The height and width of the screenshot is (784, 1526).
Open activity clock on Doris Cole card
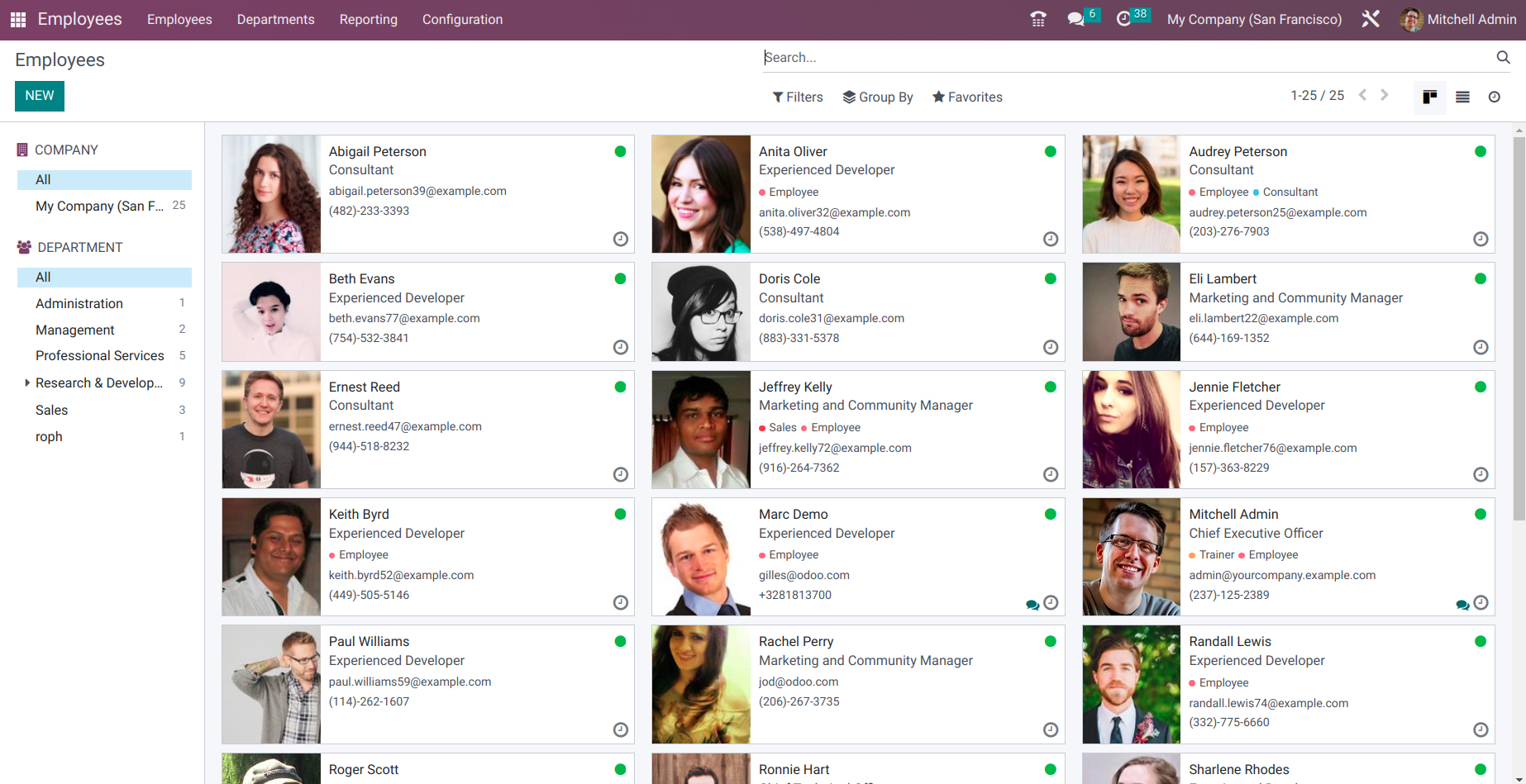[1051, 347]
